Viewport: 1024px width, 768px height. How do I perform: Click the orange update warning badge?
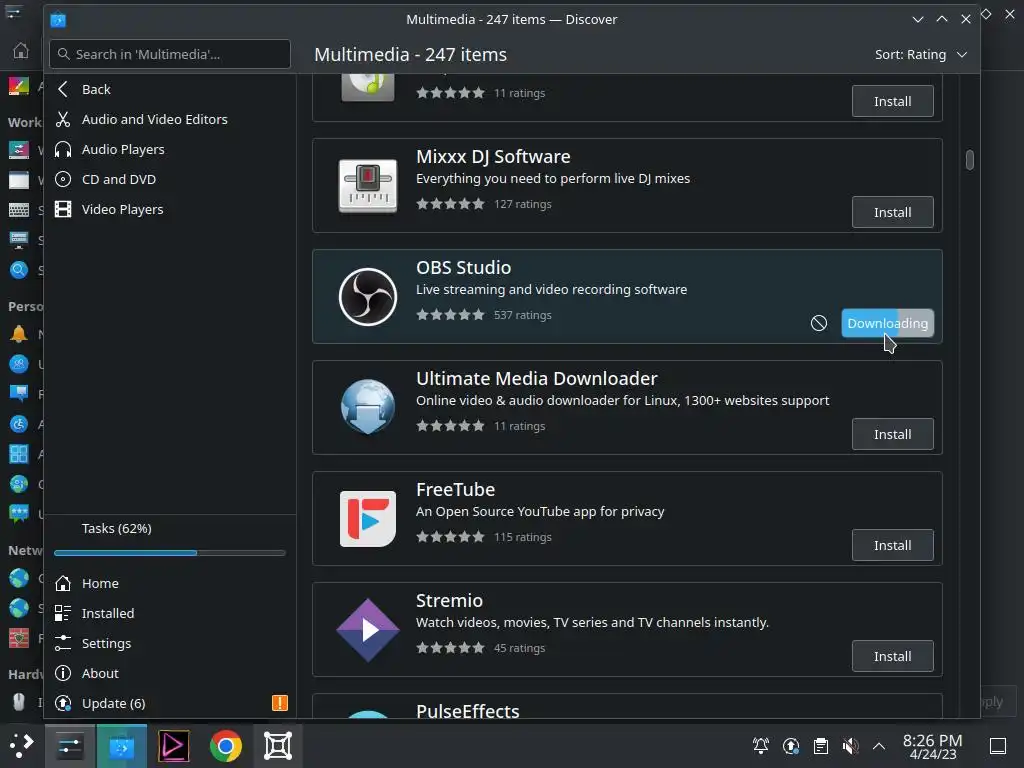(x=280, y=703)
